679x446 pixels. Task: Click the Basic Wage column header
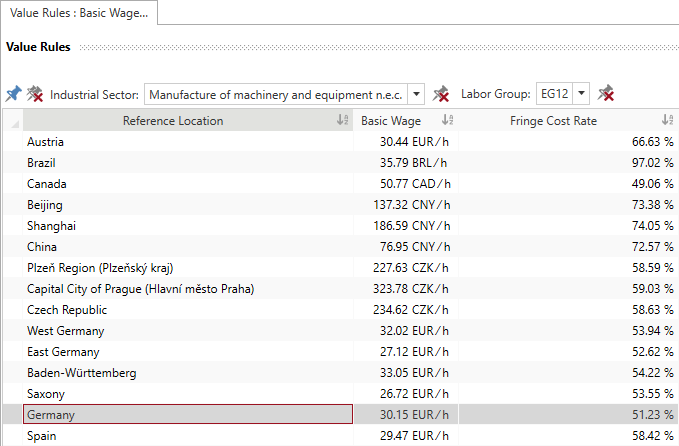pos(391,121)
